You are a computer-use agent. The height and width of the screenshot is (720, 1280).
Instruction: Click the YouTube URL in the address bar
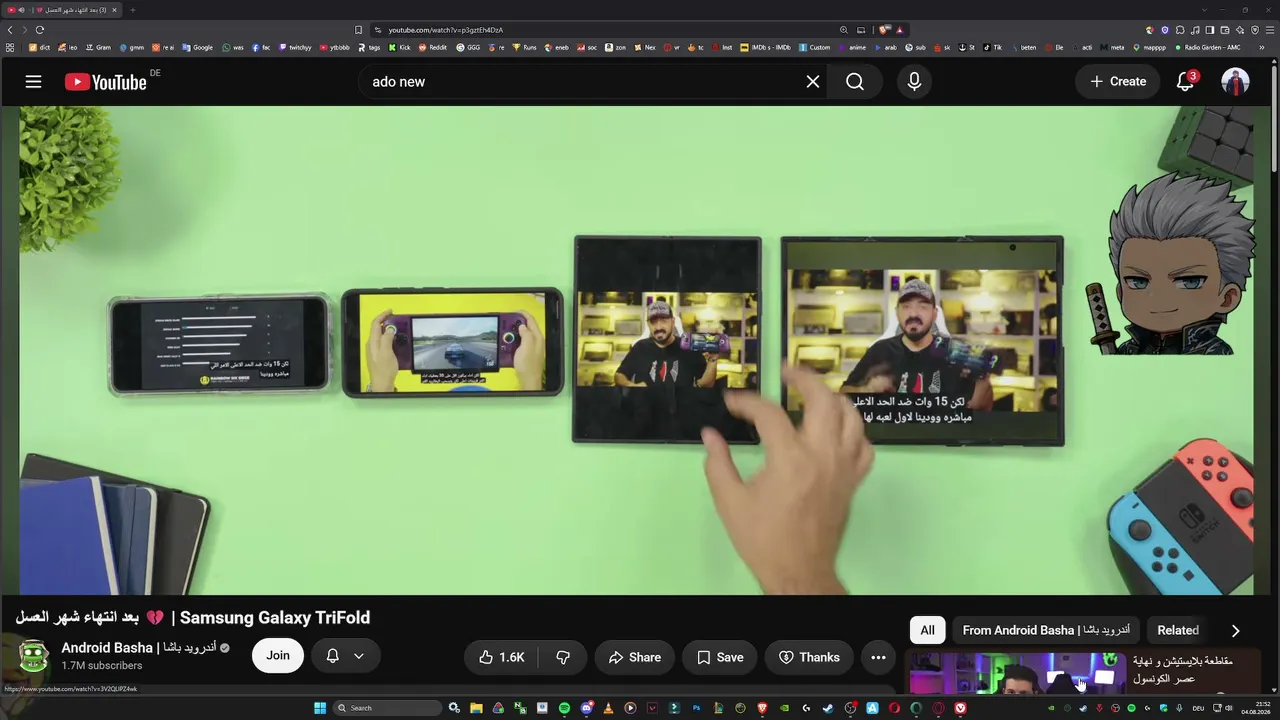(x=446, y=30)
